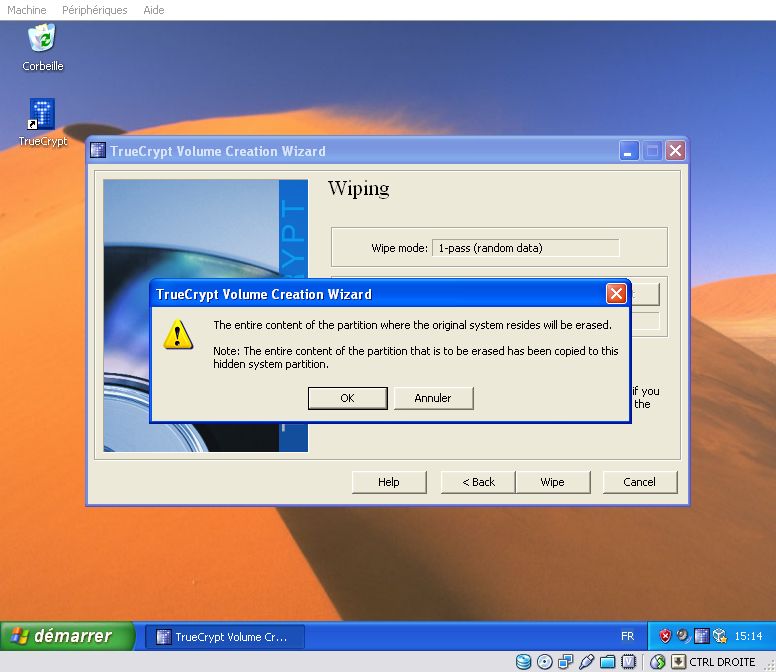Click the FR language indicator
The width and height of the screenshot is (776, 672).
(x=628, y=636)
